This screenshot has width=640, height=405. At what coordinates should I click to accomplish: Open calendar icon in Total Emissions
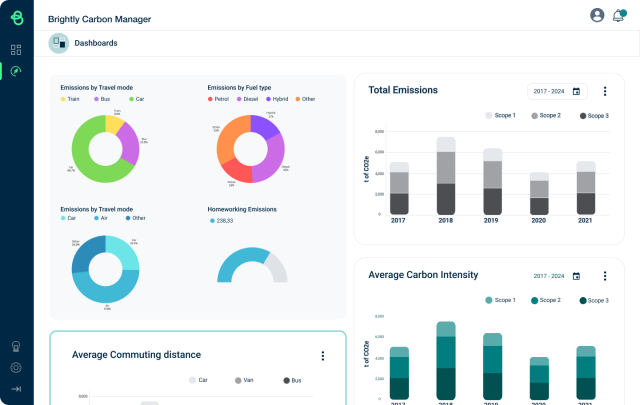pyautogui.click(x=576, y=91)
